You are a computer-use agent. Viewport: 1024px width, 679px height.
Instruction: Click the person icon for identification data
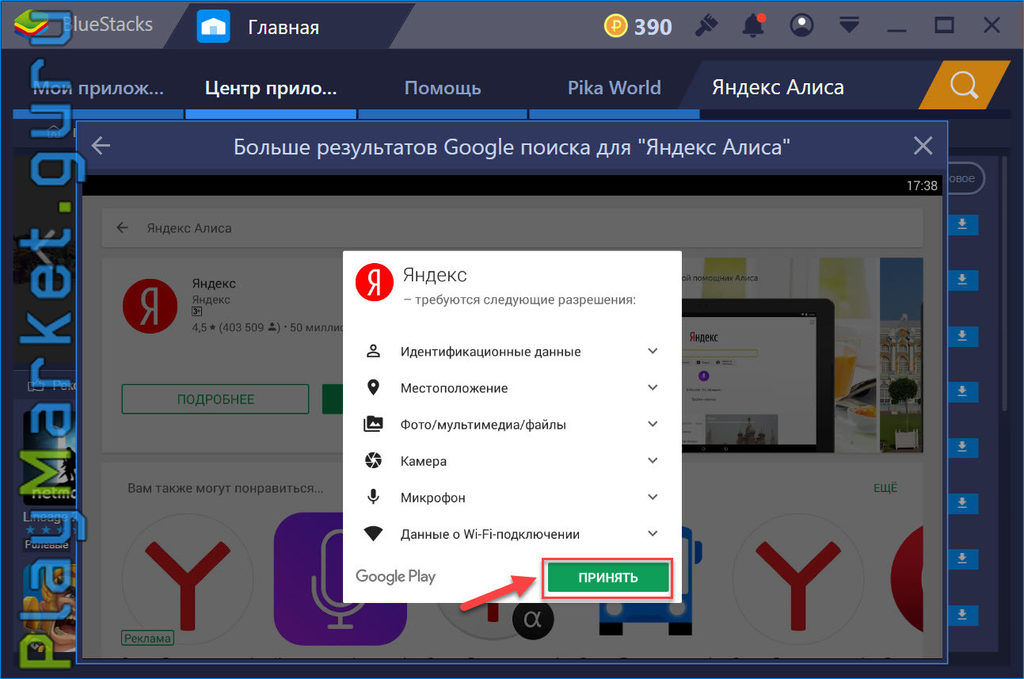pos(373,351)
